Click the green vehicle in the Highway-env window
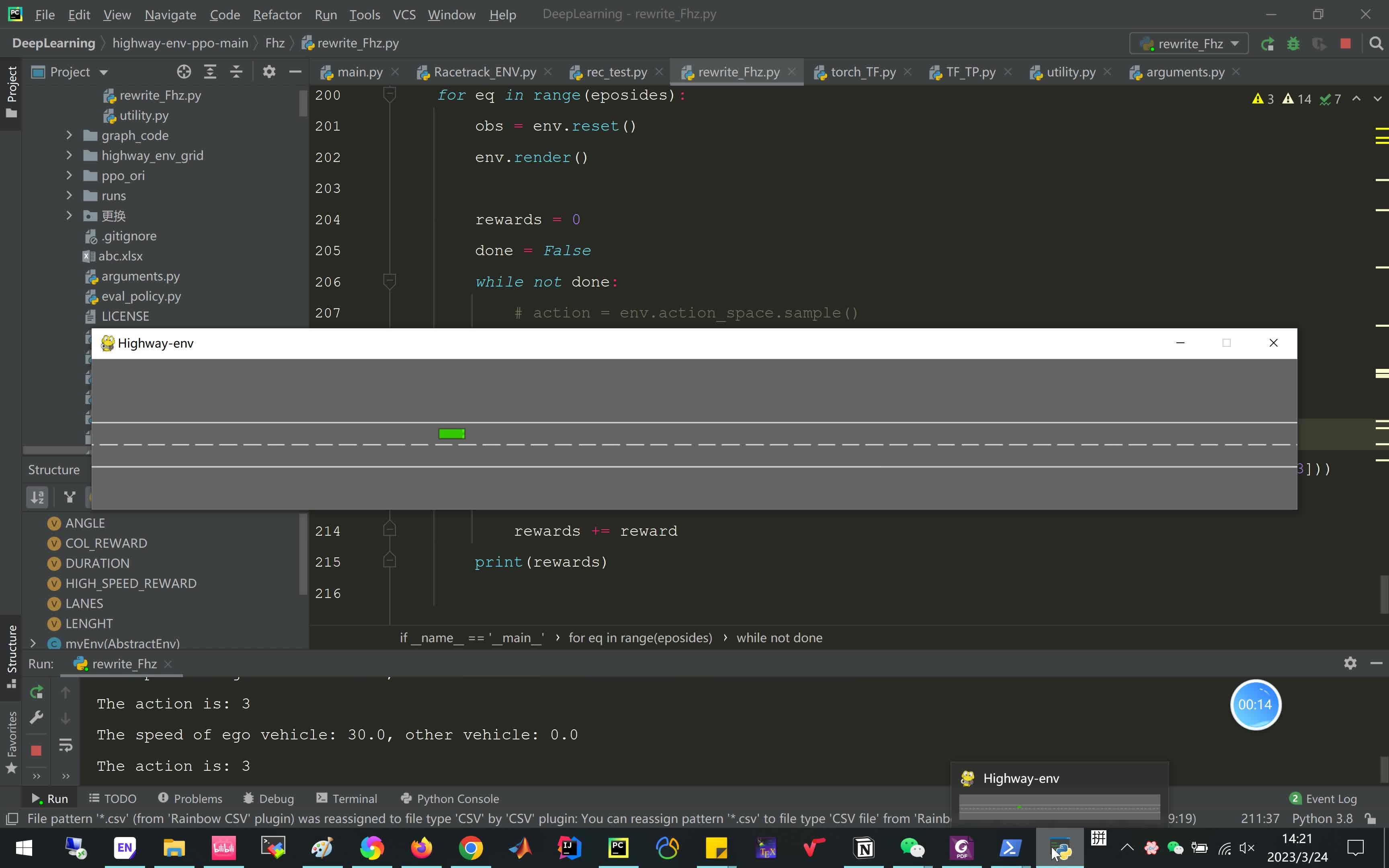The height and width of the screenshot is (868, 1389). coord(451,434)
